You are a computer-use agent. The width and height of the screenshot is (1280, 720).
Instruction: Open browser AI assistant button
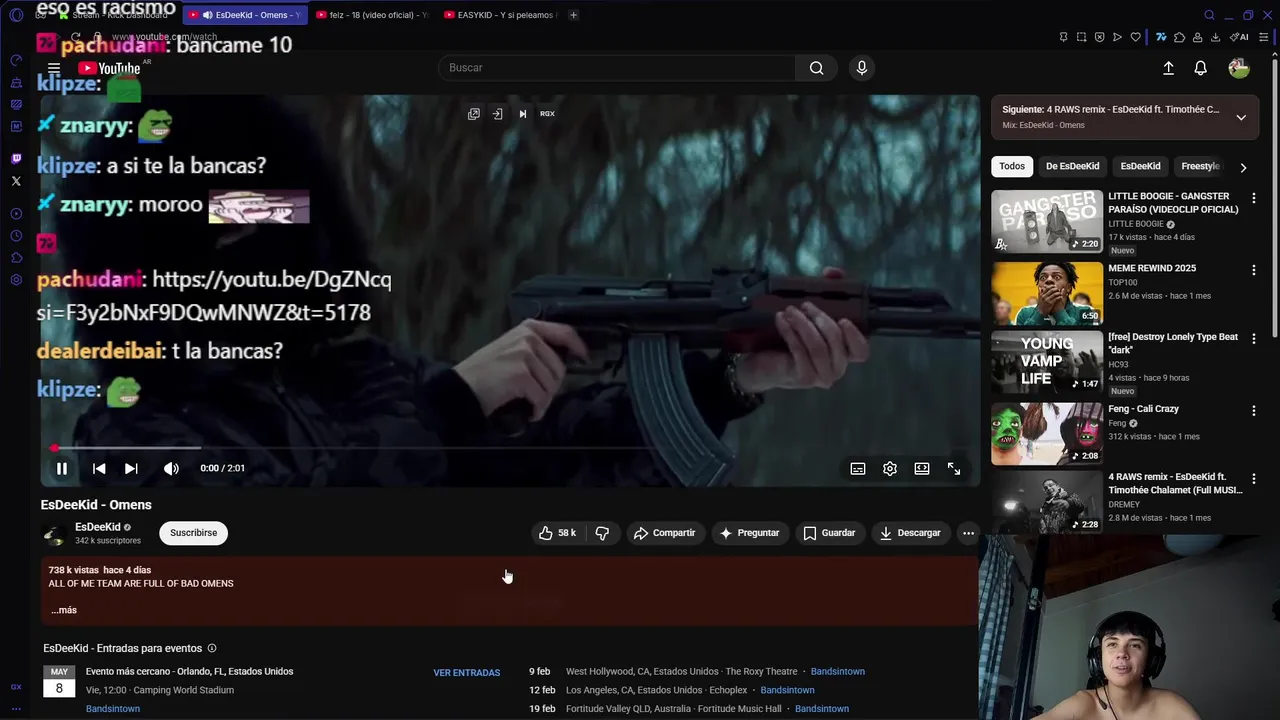click(x=1240, y=37)
